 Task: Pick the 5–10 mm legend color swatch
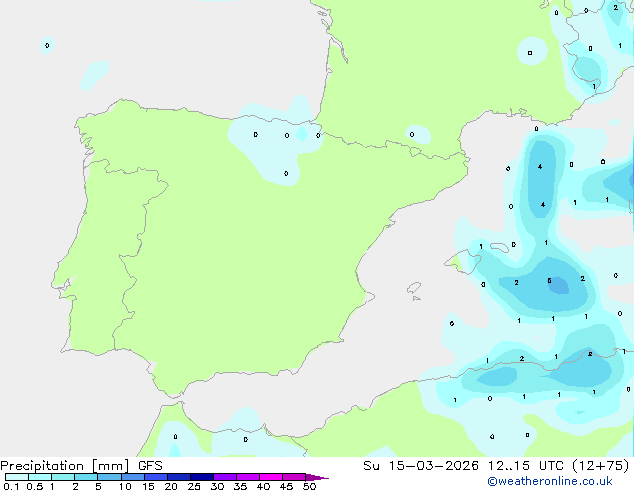[109, 477]
